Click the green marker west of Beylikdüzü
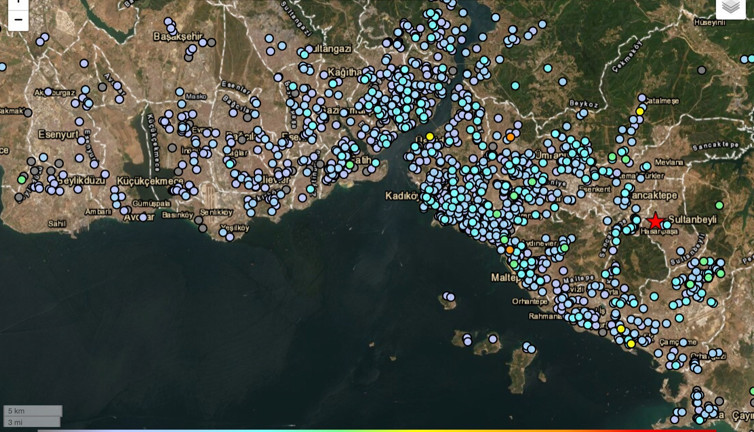This screenshot has height=432, width=754. point(22,180)
